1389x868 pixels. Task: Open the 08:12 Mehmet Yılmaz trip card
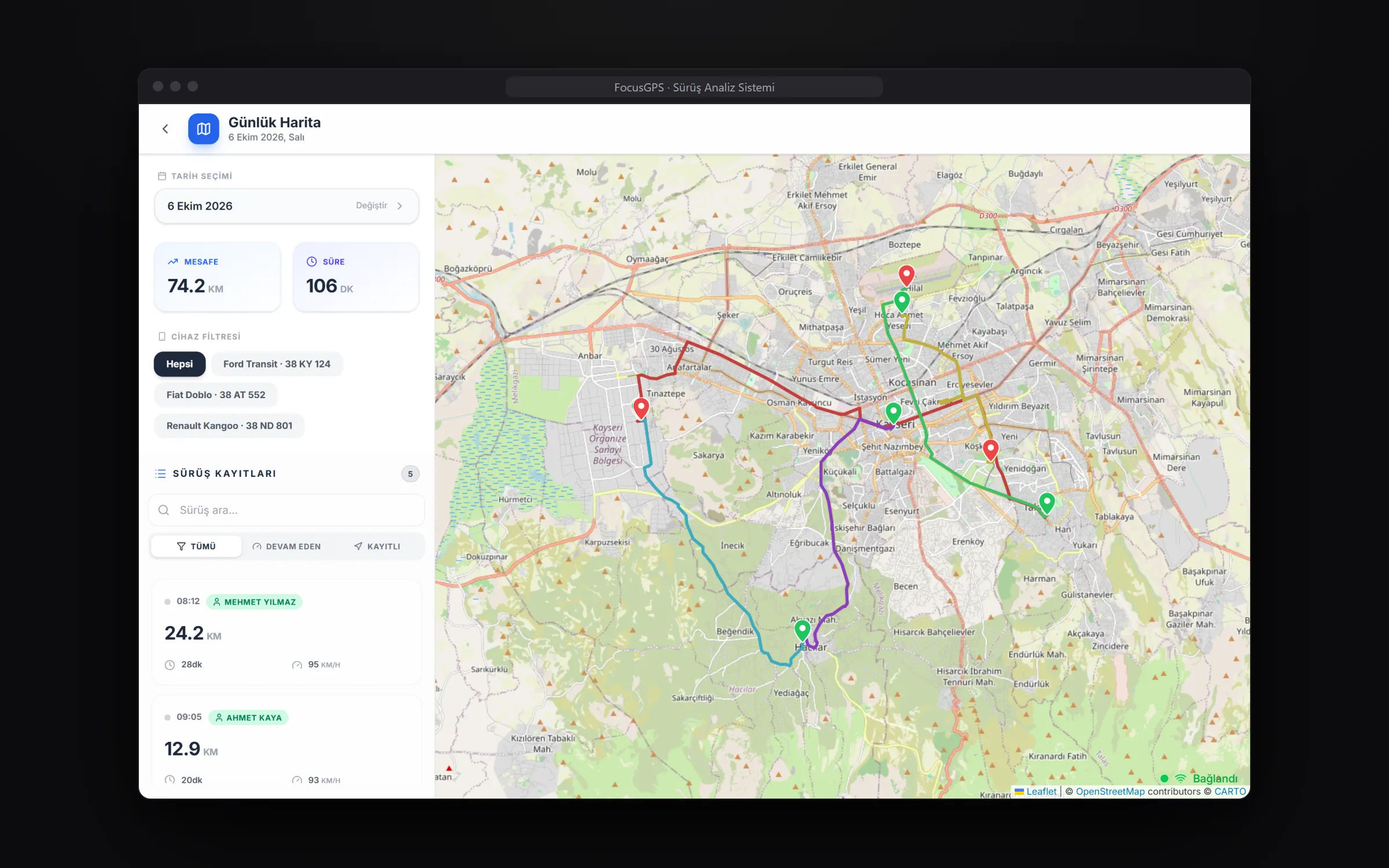(286, 632)
